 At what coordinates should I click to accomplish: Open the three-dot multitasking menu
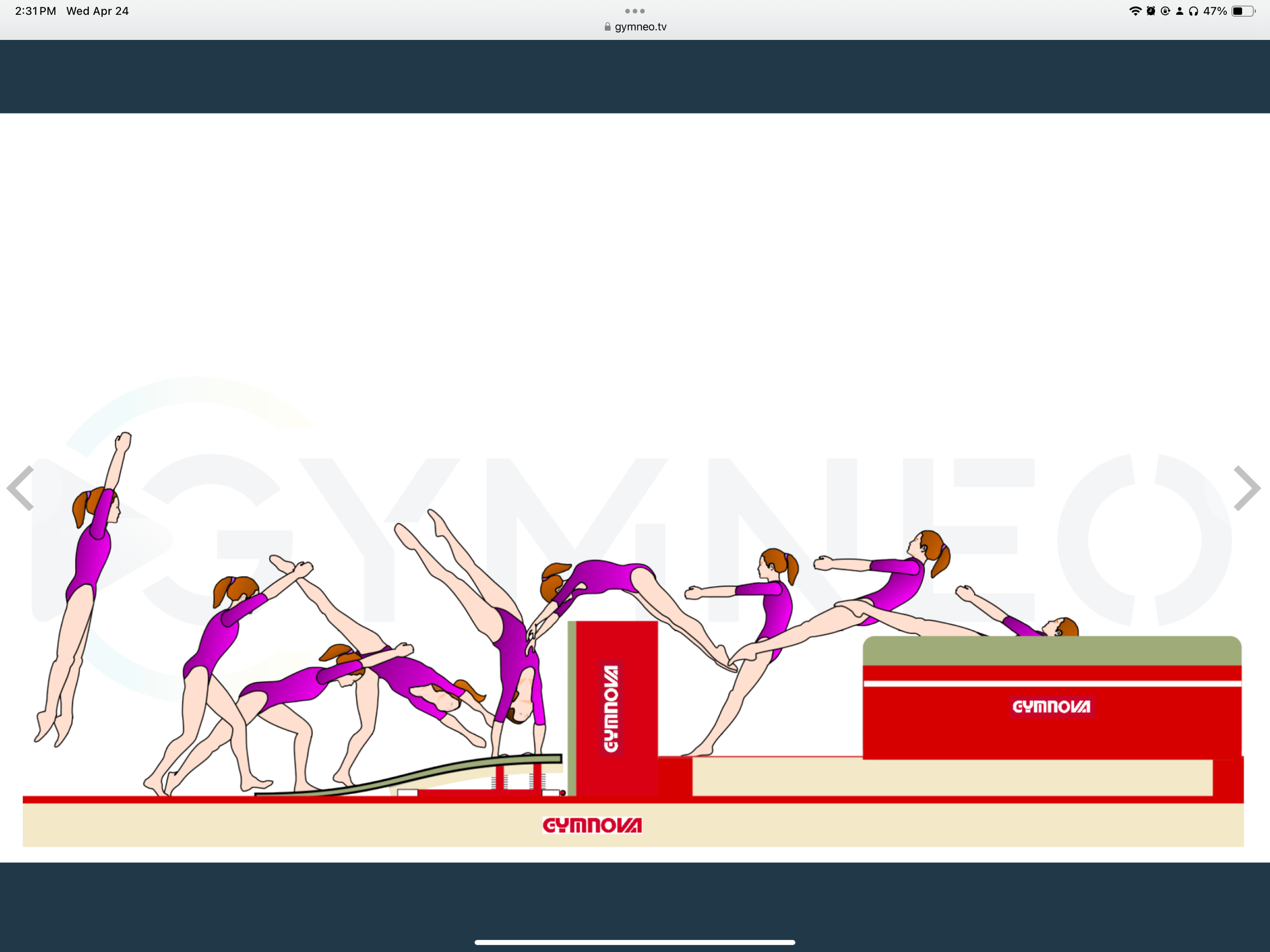(634, 11)
